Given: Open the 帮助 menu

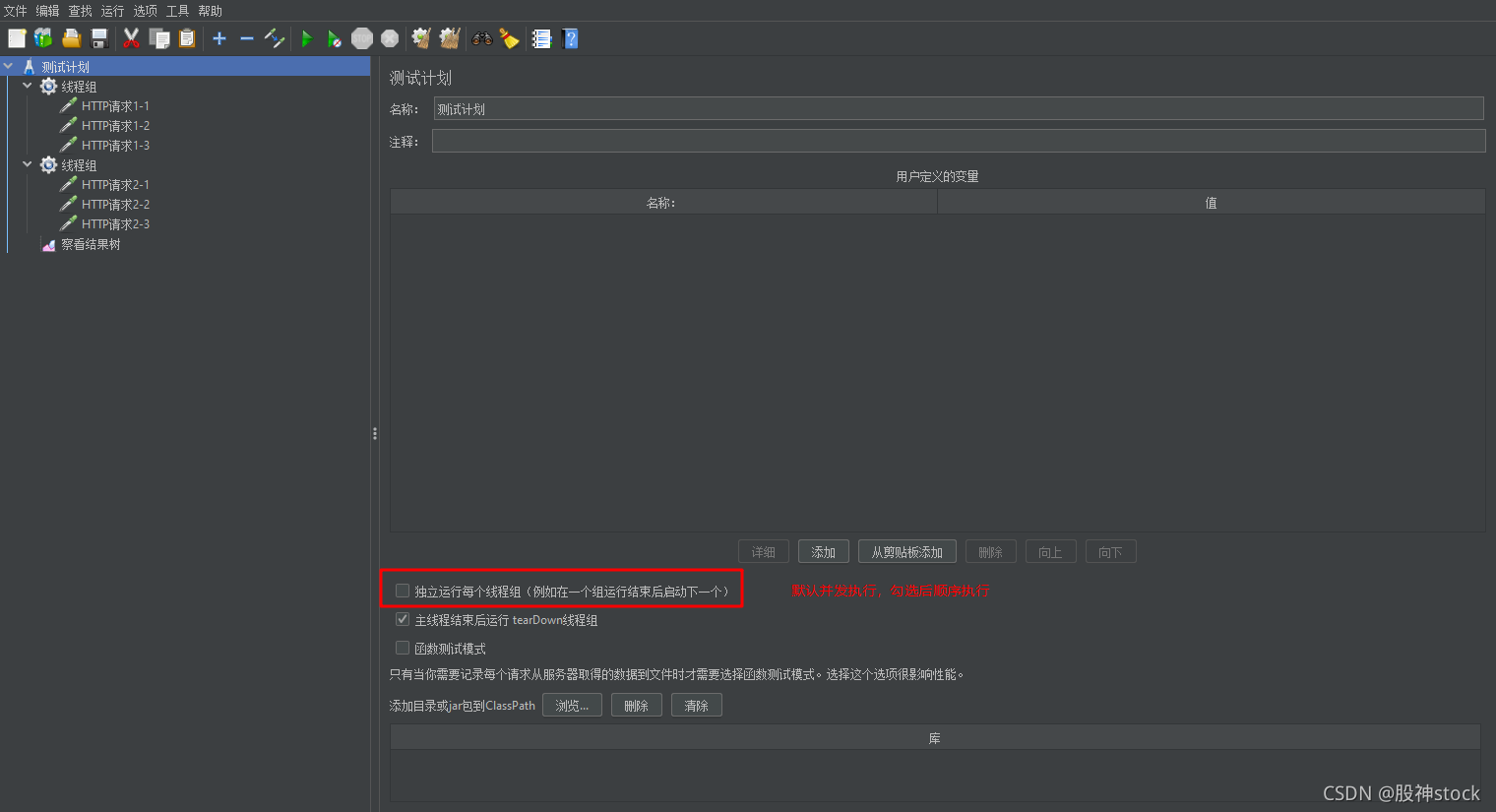Looking at the screenshot, I should (x=211, y=11).
